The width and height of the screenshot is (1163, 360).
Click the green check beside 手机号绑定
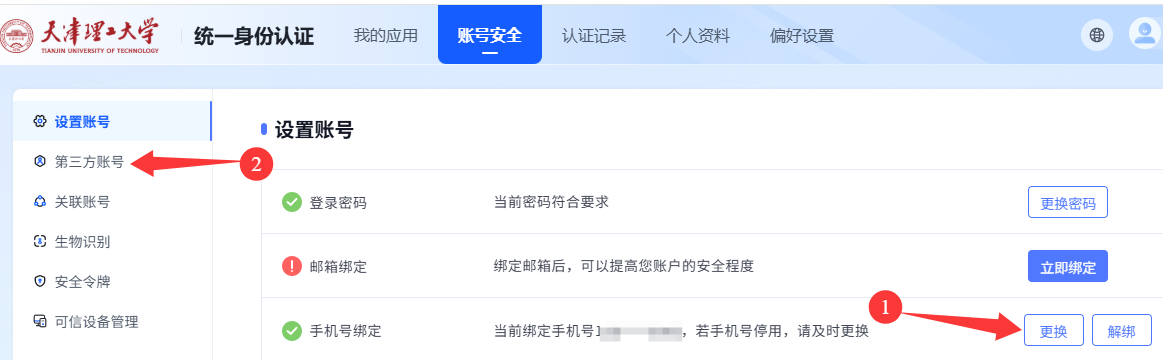(x=292, y=330)
